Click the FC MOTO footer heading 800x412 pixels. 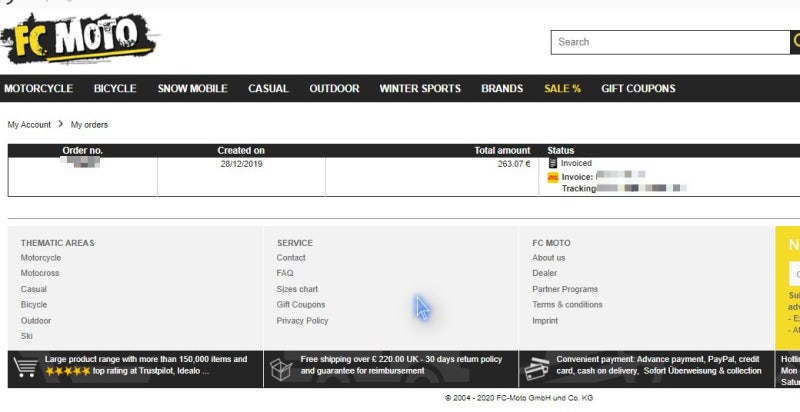point(552,243)
